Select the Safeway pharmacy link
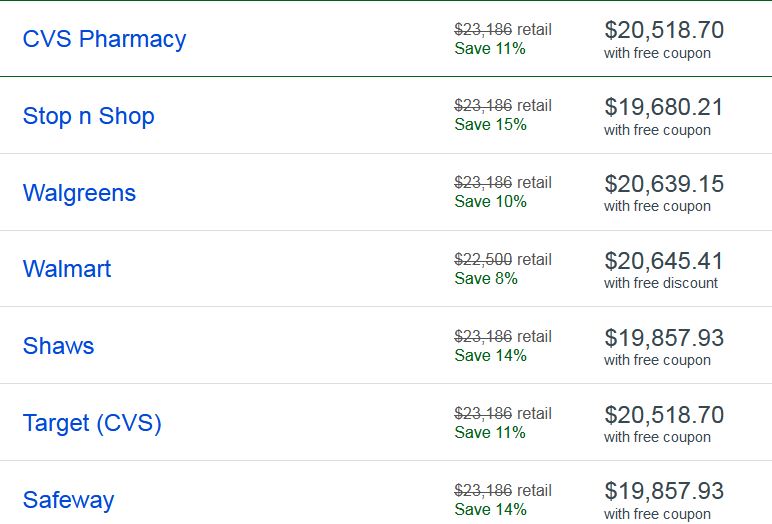 click(x=68, y=500)
